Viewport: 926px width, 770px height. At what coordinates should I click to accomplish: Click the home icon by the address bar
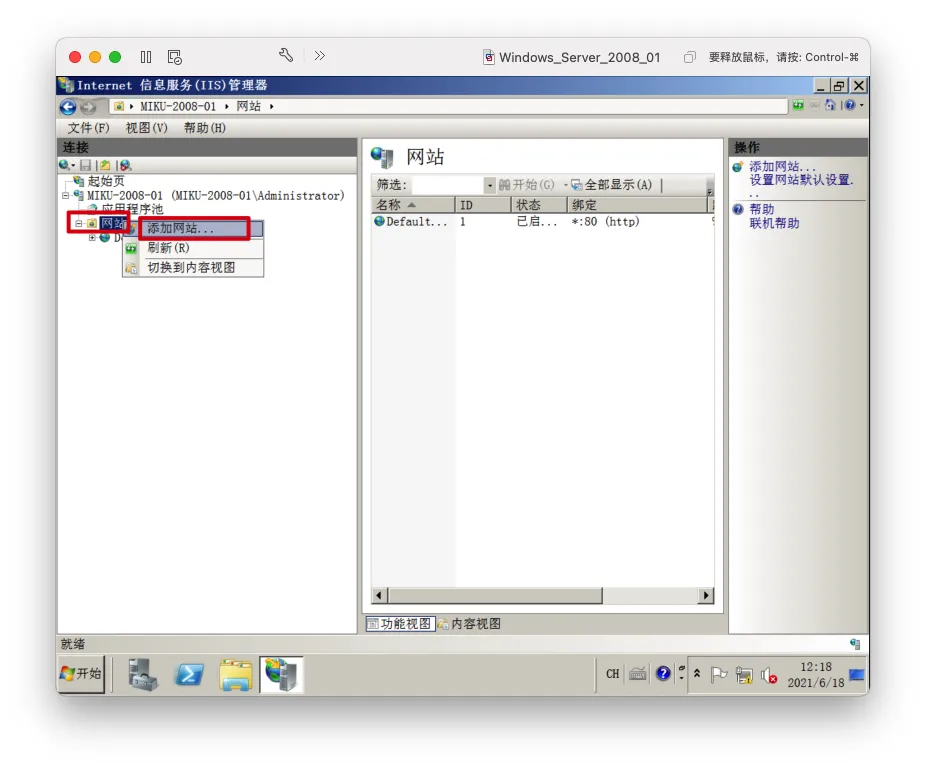(830, 105)
